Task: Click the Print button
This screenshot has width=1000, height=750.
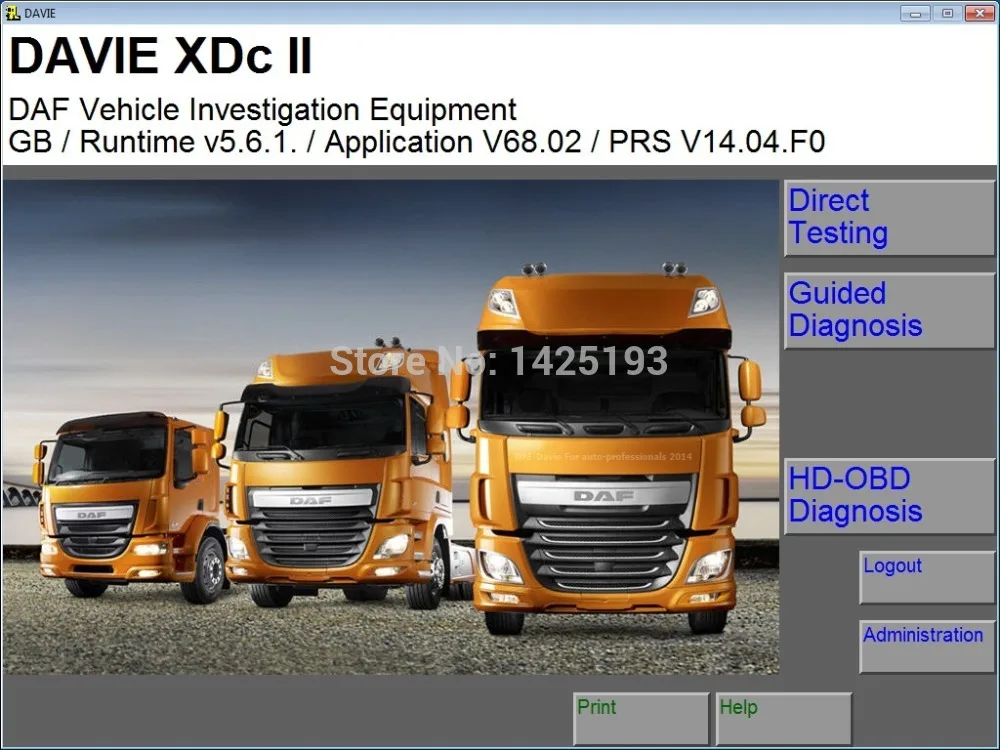Action: pyautogui.click(x=641, y=719)
